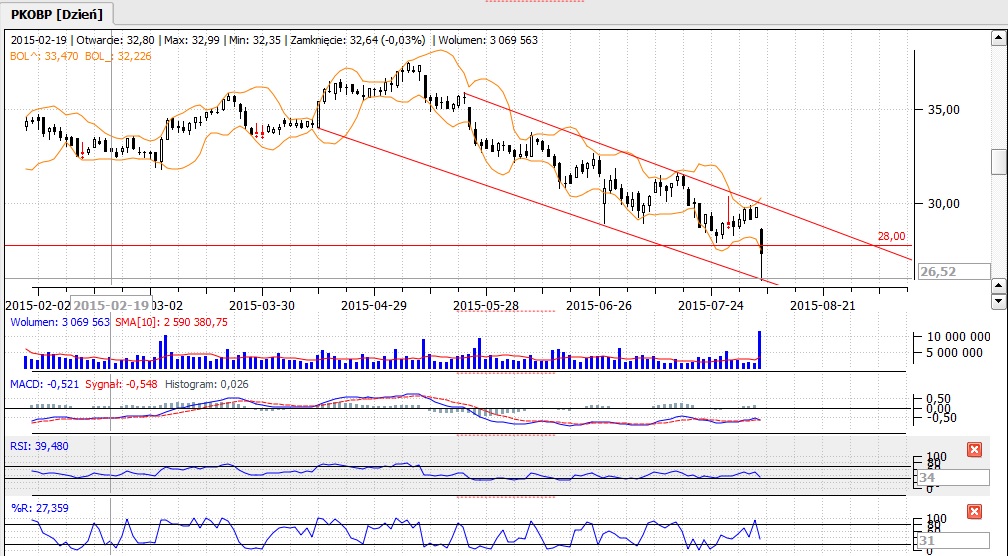This screenshot has width=1008, height=556.
Task: Click the 2015-08-21 date on time axis
Action: [824, 304]
